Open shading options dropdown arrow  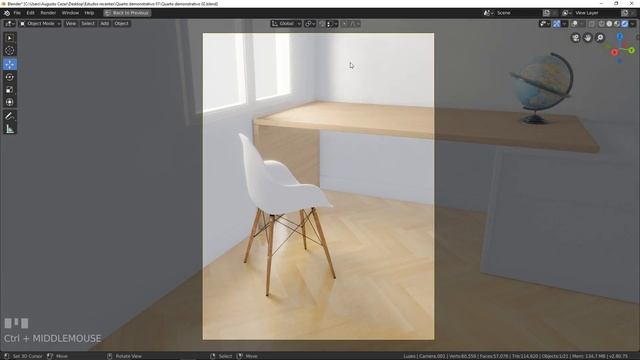tap(632, 24)
